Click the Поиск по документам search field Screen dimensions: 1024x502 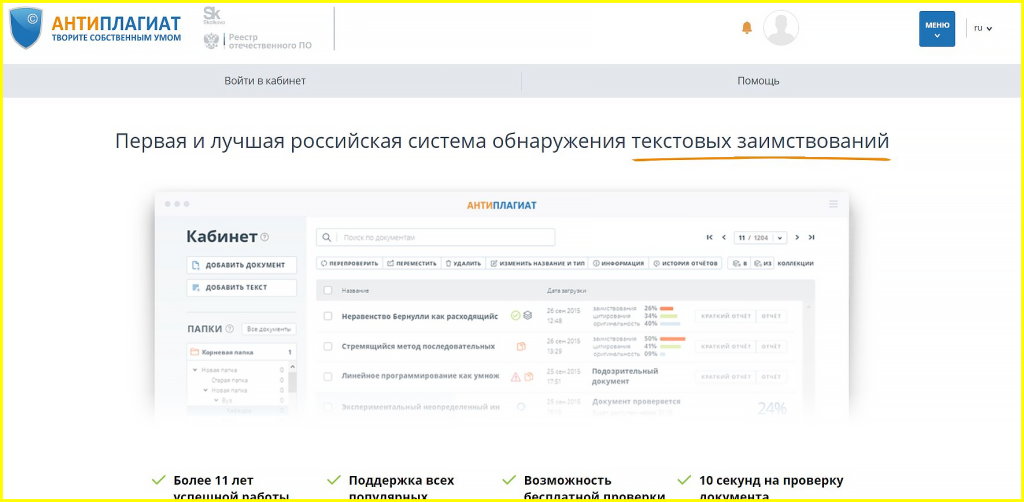pyautogui.click(x=436, y=238)
